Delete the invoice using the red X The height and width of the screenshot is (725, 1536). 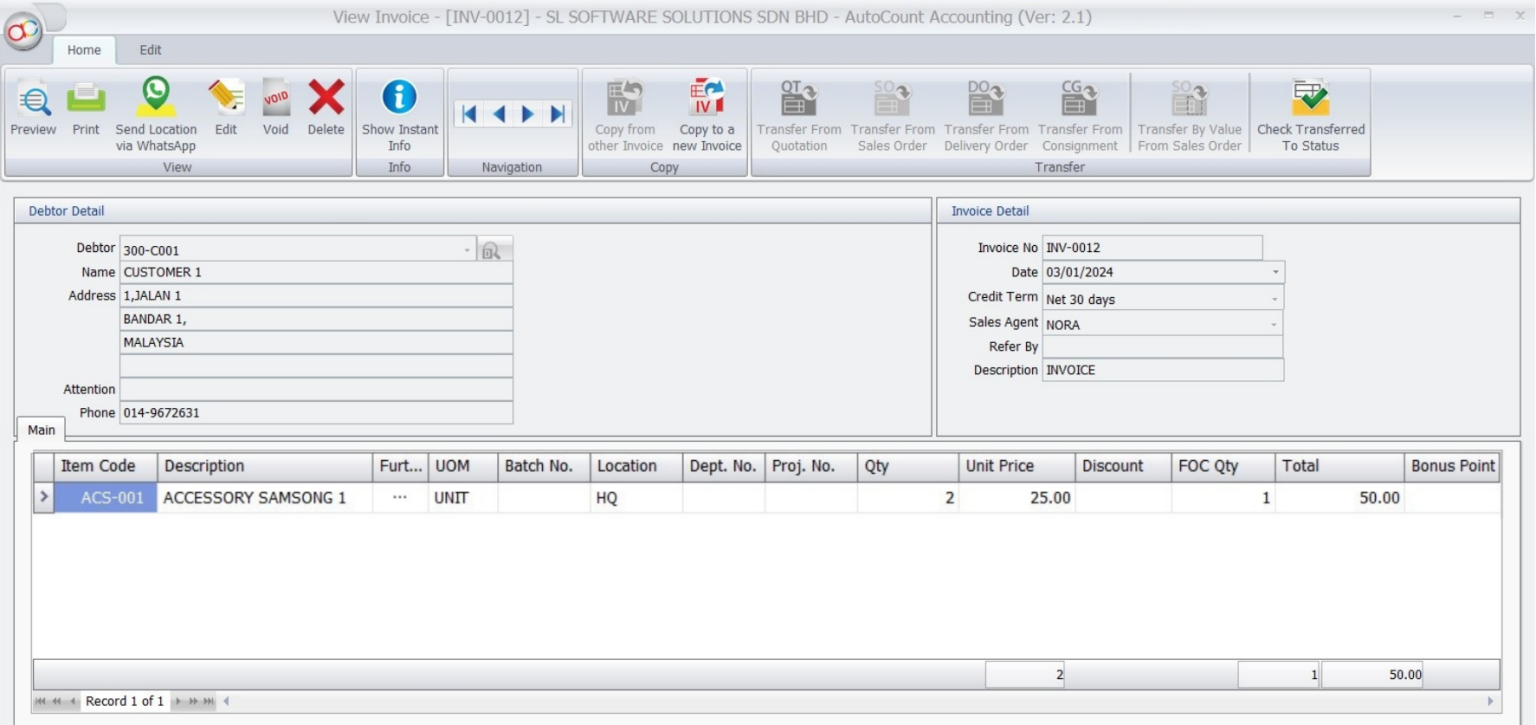point(326,110)
